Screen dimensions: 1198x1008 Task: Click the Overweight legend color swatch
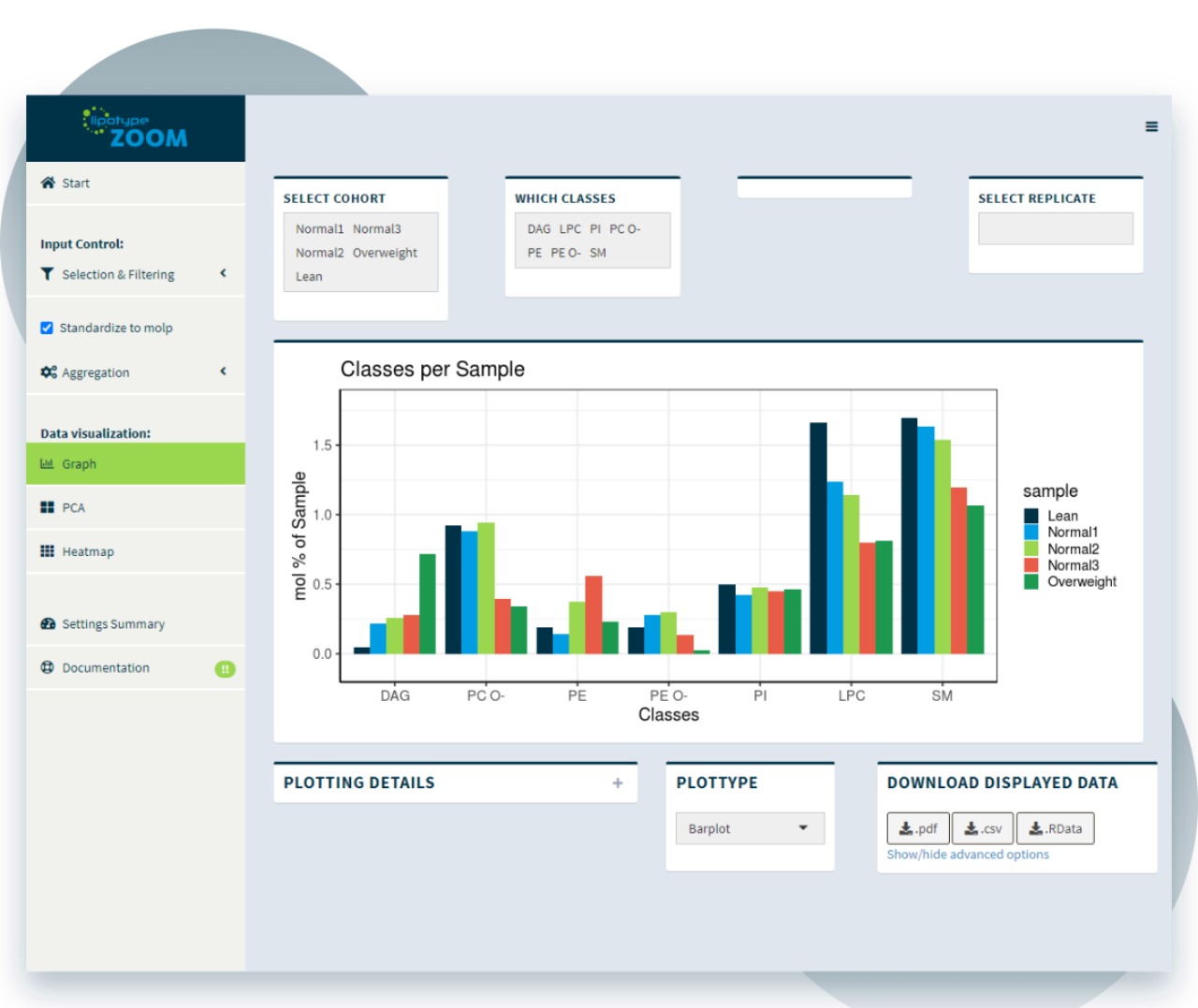pyautogui.click(x=1031, y=581)
